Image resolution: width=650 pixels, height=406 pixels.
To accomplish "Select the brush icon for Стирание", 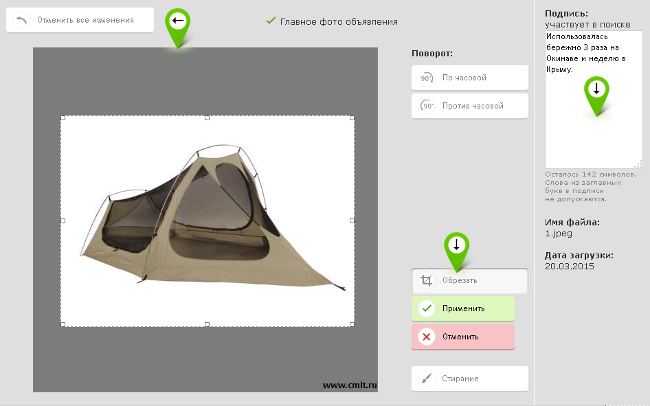I will pos(426,379).
